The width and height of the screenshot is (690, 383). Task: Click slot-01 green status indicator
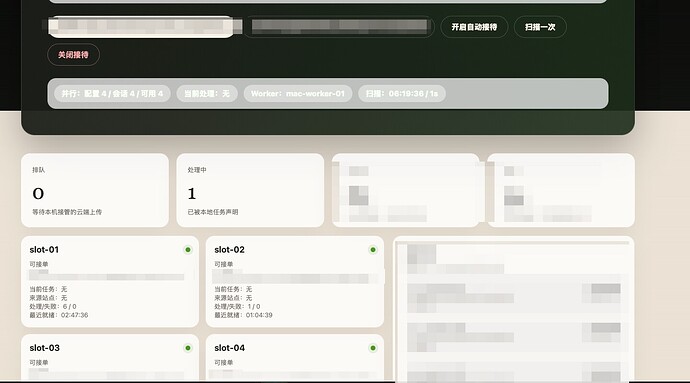pyautogui.click(x=188, y=250)
